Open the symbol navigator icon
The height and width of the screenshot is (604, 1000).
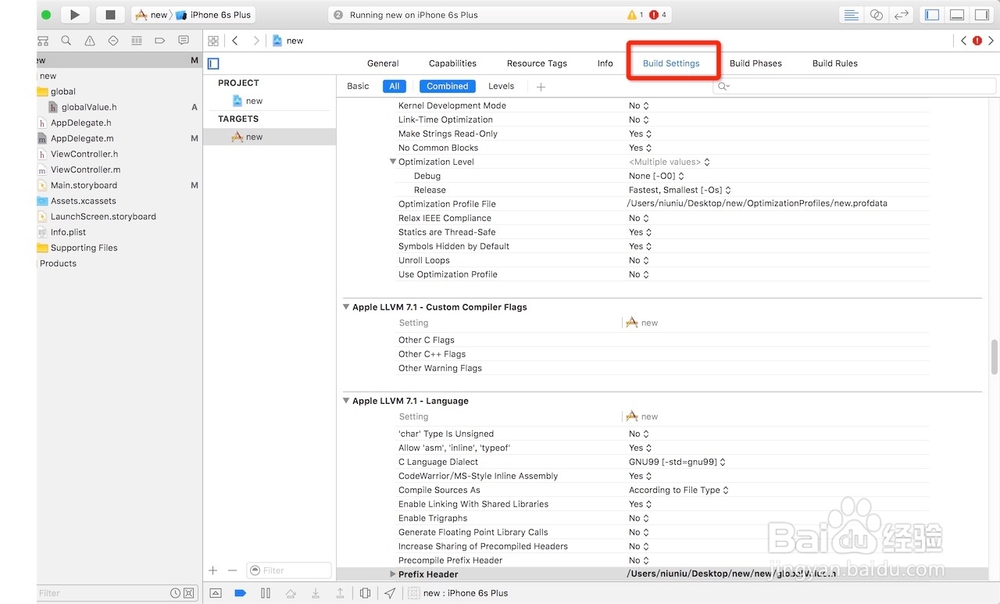point(43,40)
